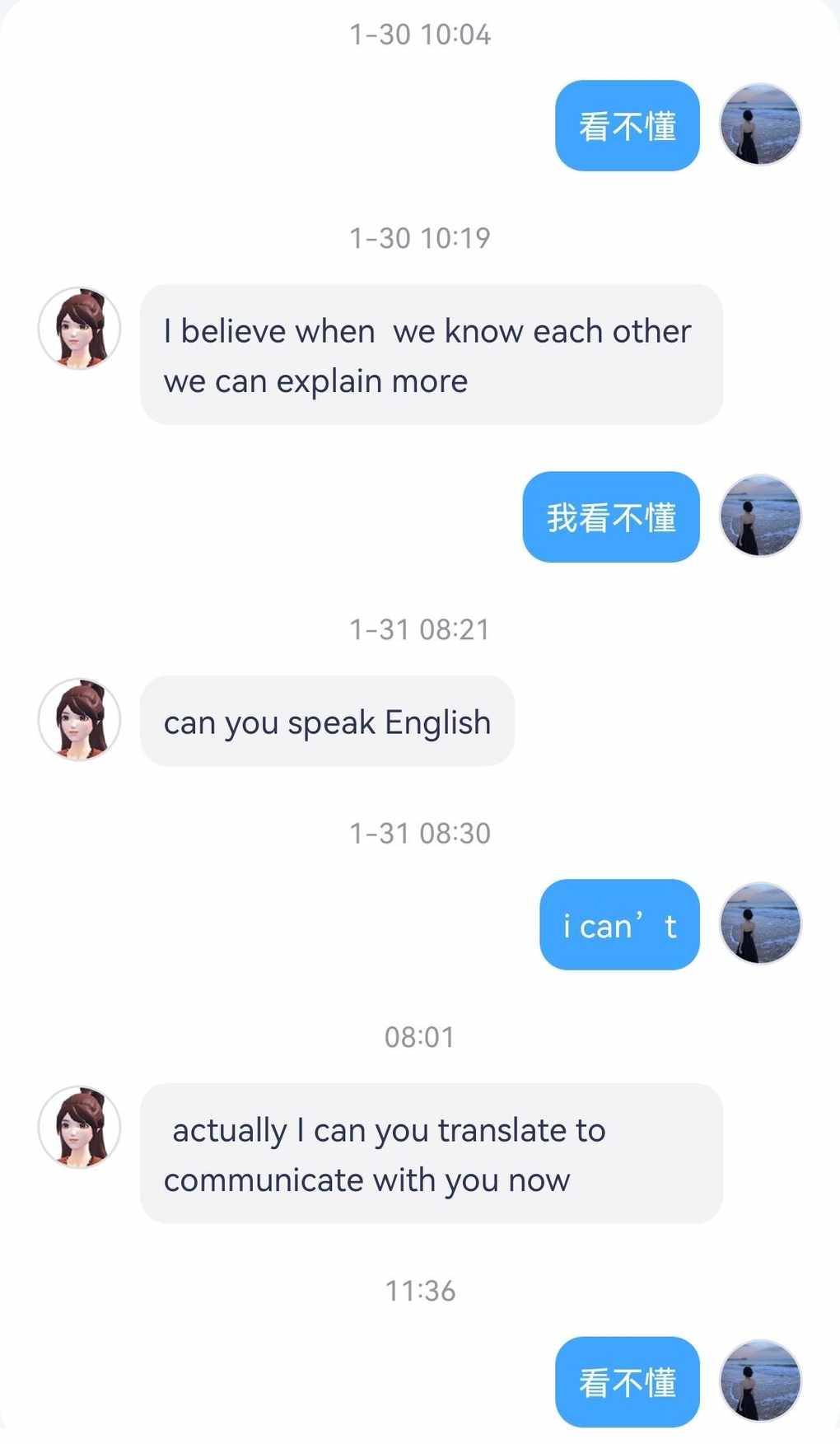The image size is (840, 1444).
Task: Open profile photo beside the '我看不懂' bubble
Action: pos(760,516)
